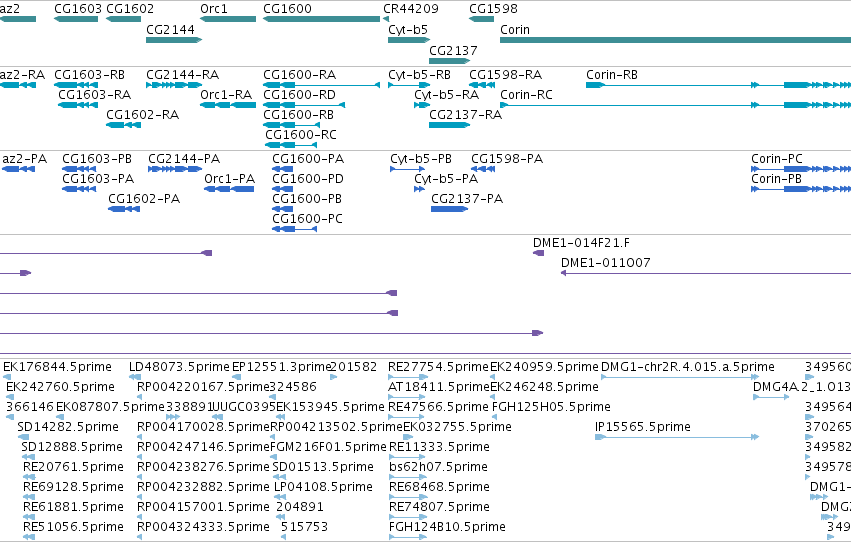Image resolution: width=851 pixels, height=542 pixels.
Task: Click transcript CG1603-RA
Action: (x=94, y=94)
